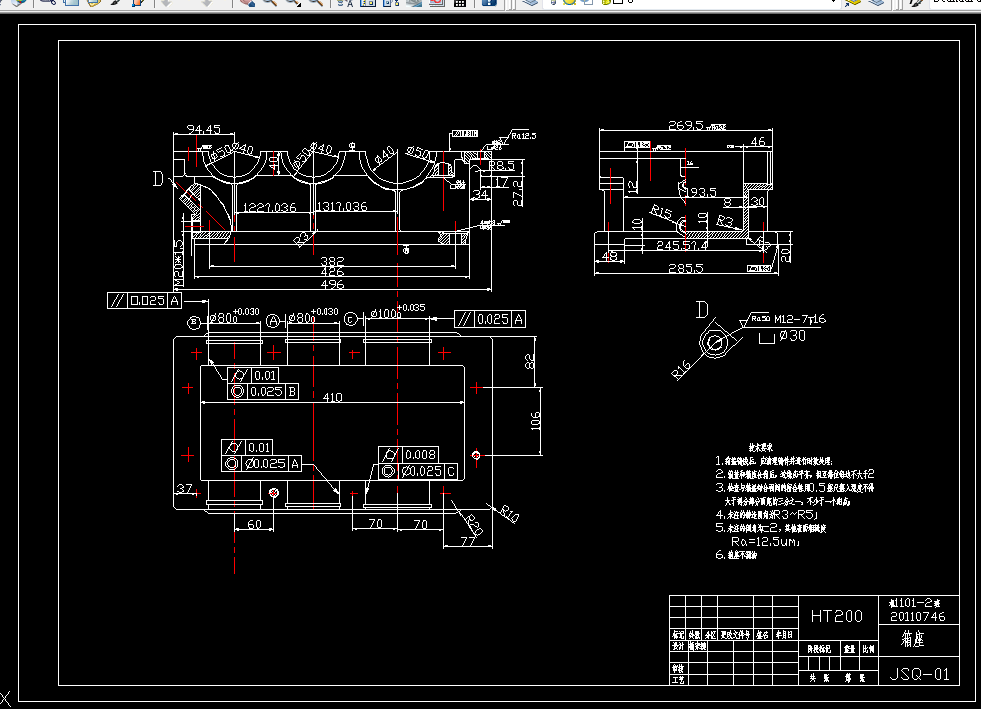Select the Match Properties brush tool
The width and height of the screenshot is (981, 709).
[116, 2]
